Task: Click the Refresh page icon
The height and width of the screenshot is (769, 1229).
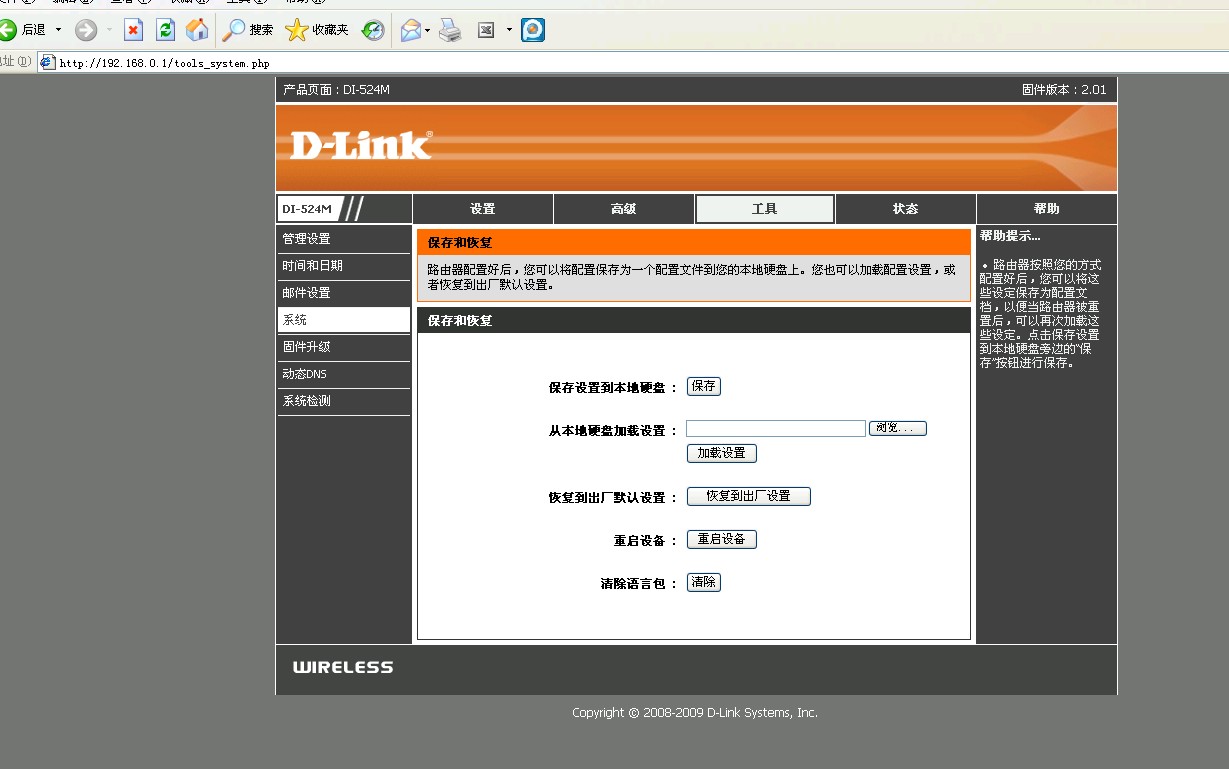Action: point(165,30)
